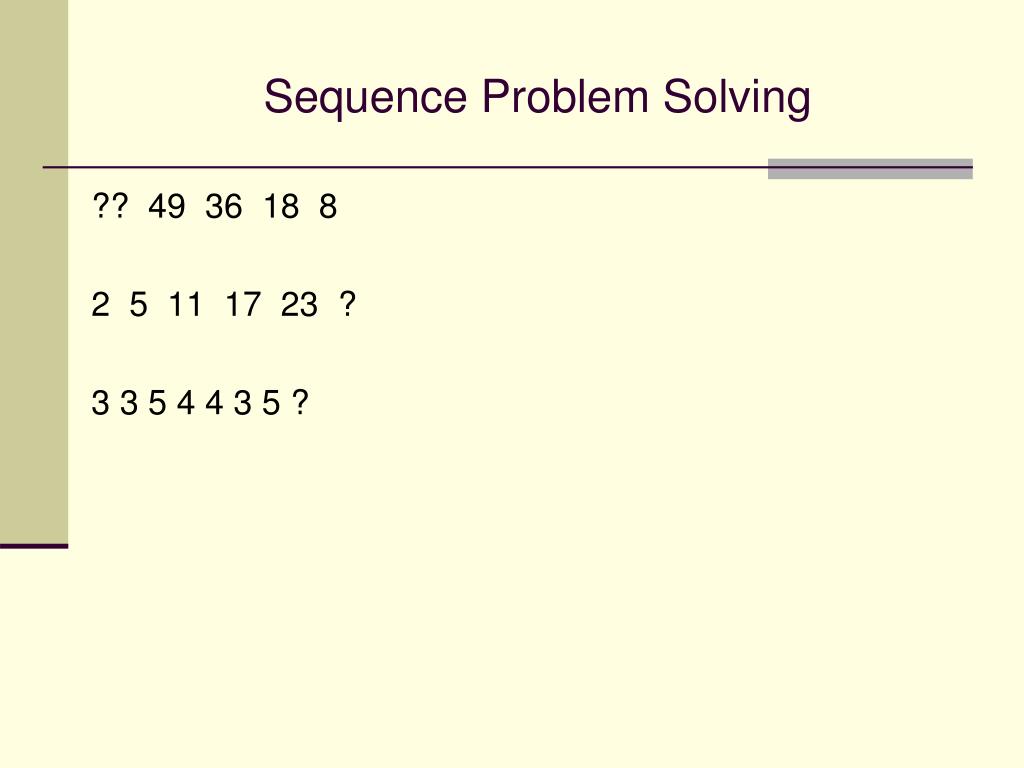This screenshot has height=768, width=1024.
Task: Click the Sequence Problem Solving title
Action: click(537, 98)
